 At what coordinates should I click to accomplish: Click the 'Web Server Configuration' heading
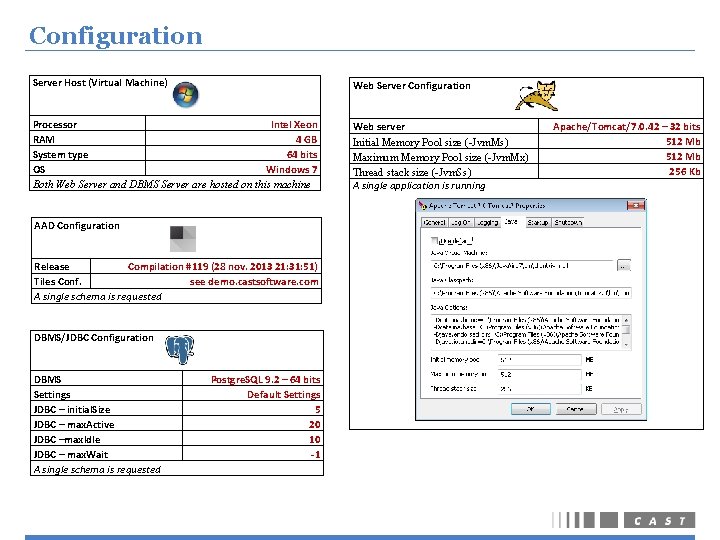[411, 85]
